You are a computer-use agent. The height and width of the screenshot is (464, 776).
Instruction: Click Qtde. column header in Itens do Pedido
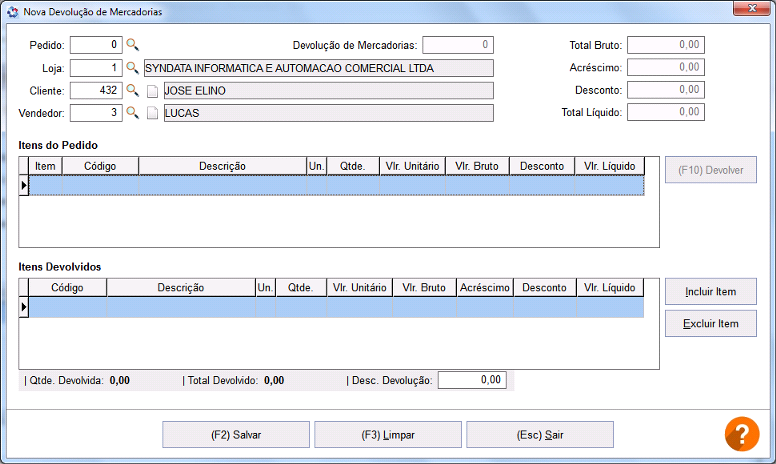coord(353,166)
